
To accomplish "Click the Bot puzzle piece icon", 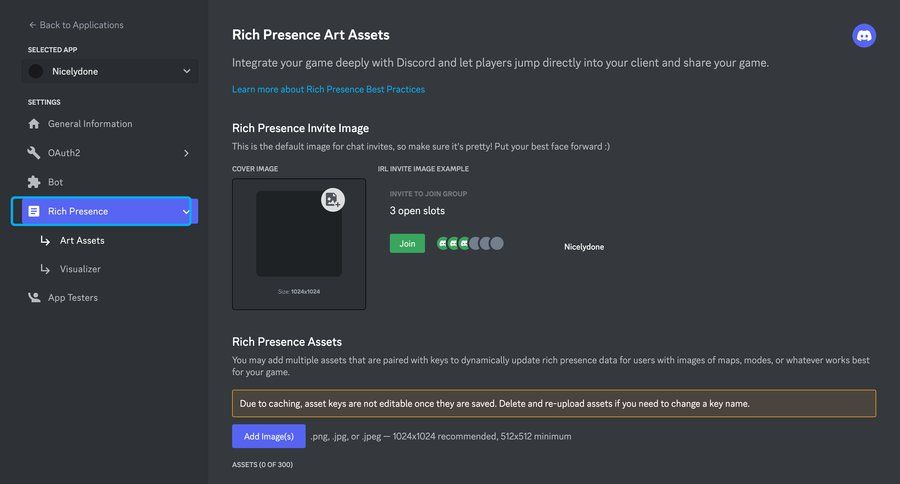I will tap(34, 182).
